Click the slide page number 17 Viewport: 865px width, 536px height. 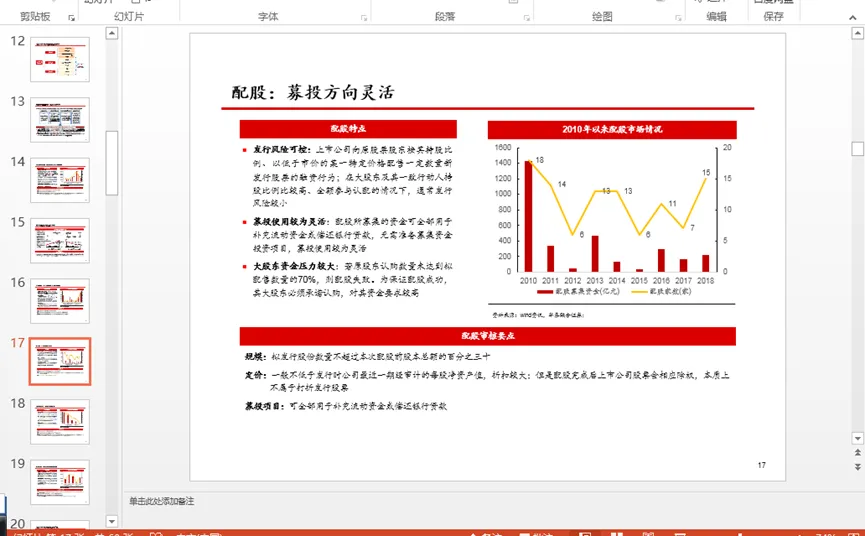(x=761, y=465)
